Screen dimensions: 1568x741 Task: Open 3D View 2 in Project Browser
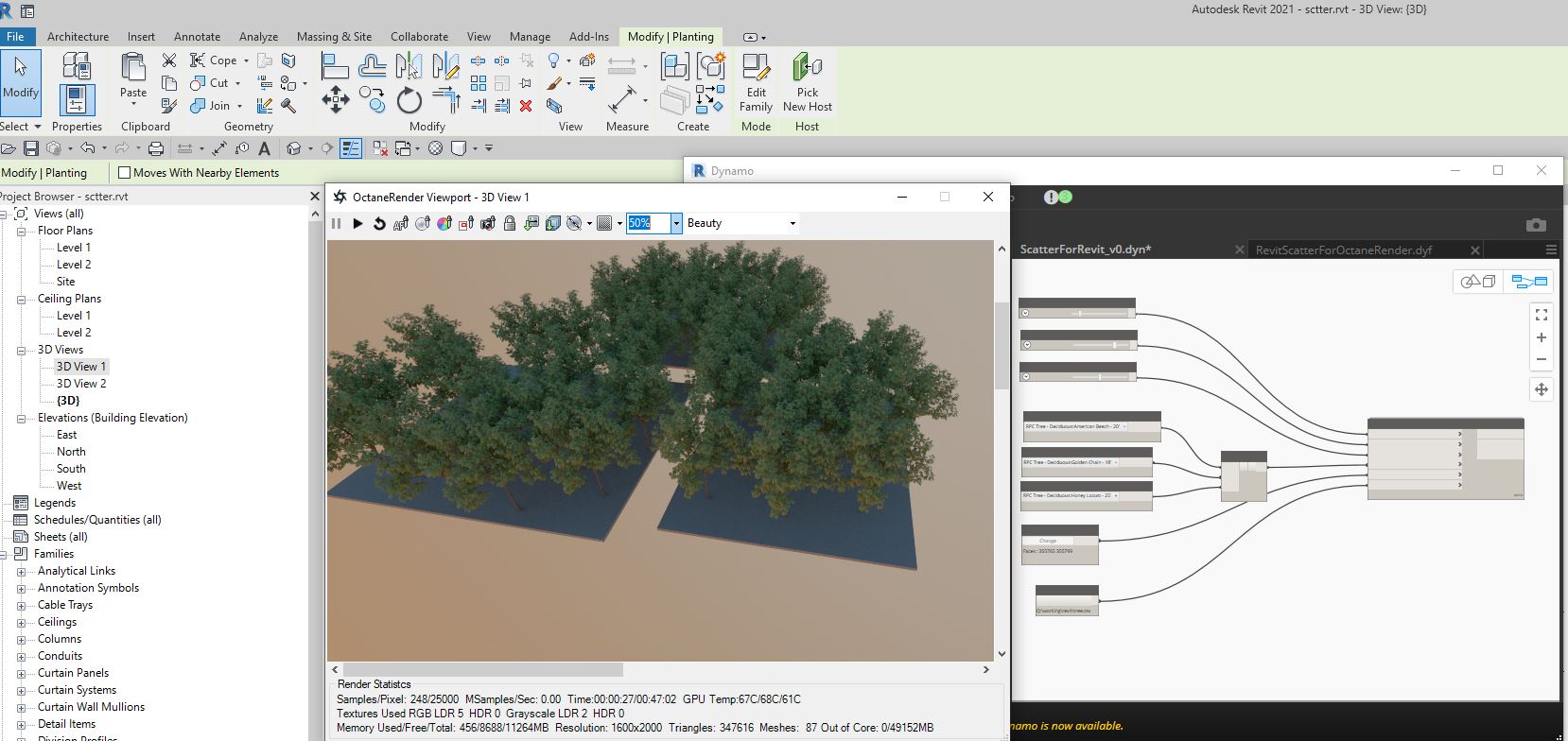81,384
